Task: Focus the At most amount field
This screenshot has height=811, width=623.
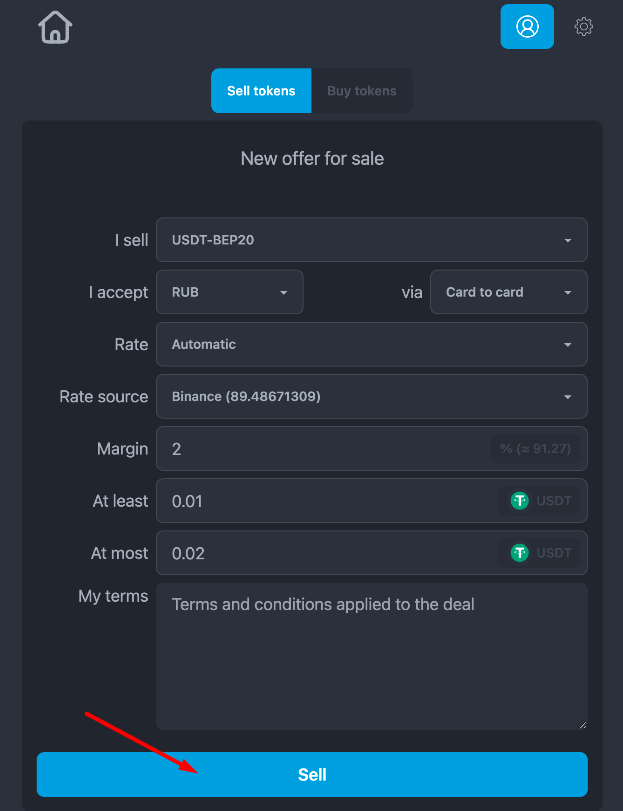Action: [x=326, y=553]
